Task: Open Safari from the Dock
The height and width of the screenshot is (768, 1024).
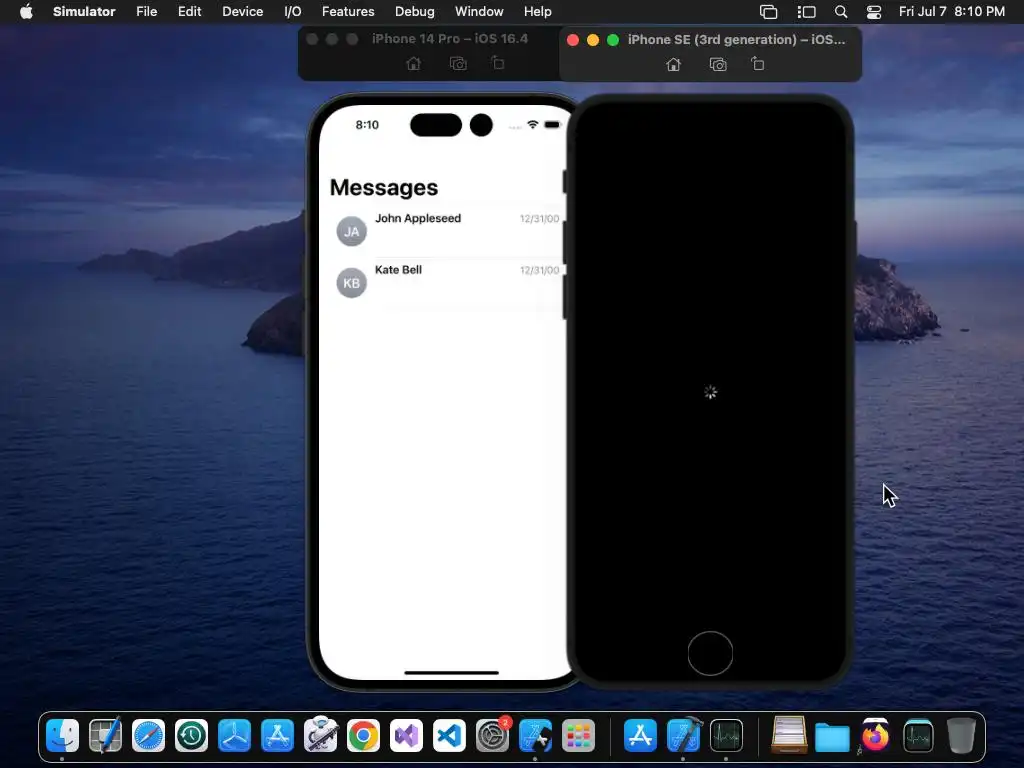Action: coord(148,735)
